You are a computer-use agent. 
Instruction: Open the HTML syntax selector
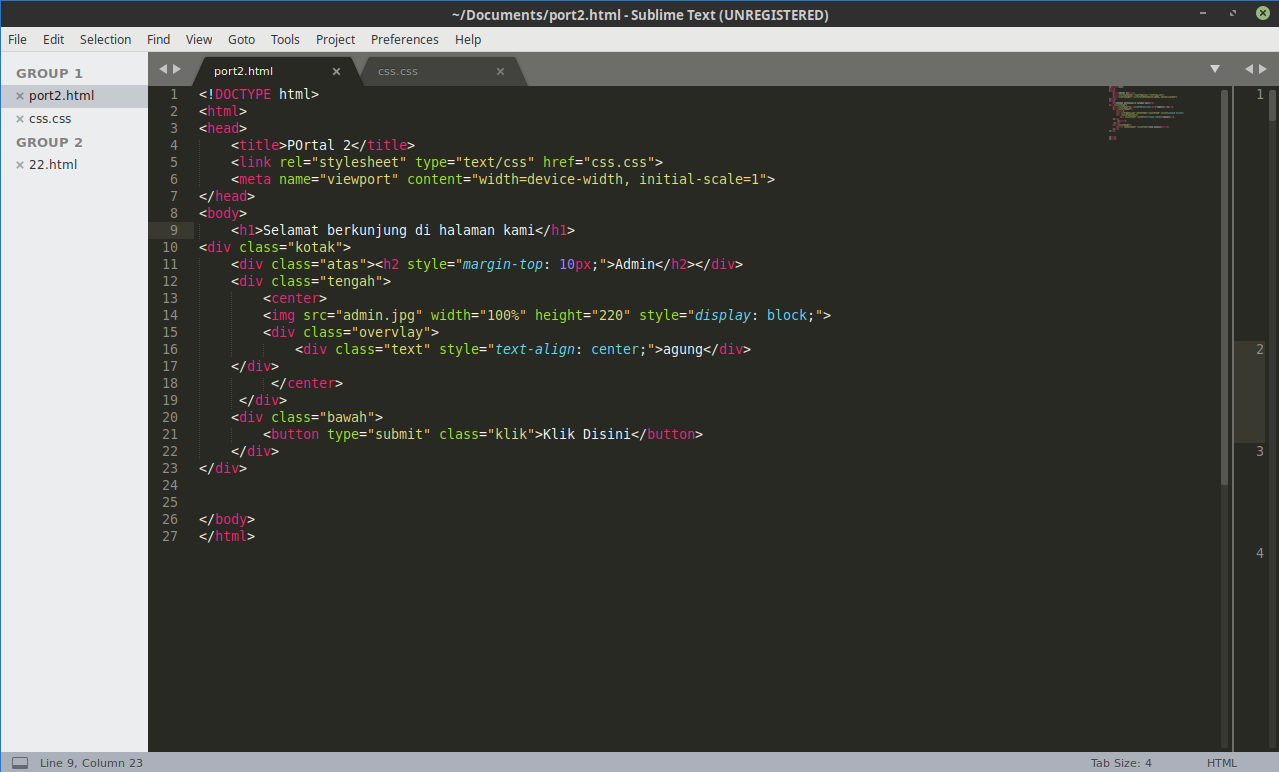point(1221,763)
